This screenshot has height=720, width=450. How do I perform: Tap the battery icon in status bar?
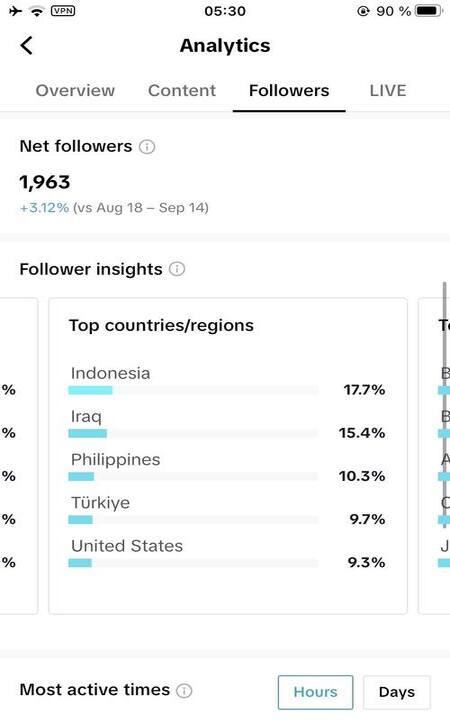pos(429,11)
